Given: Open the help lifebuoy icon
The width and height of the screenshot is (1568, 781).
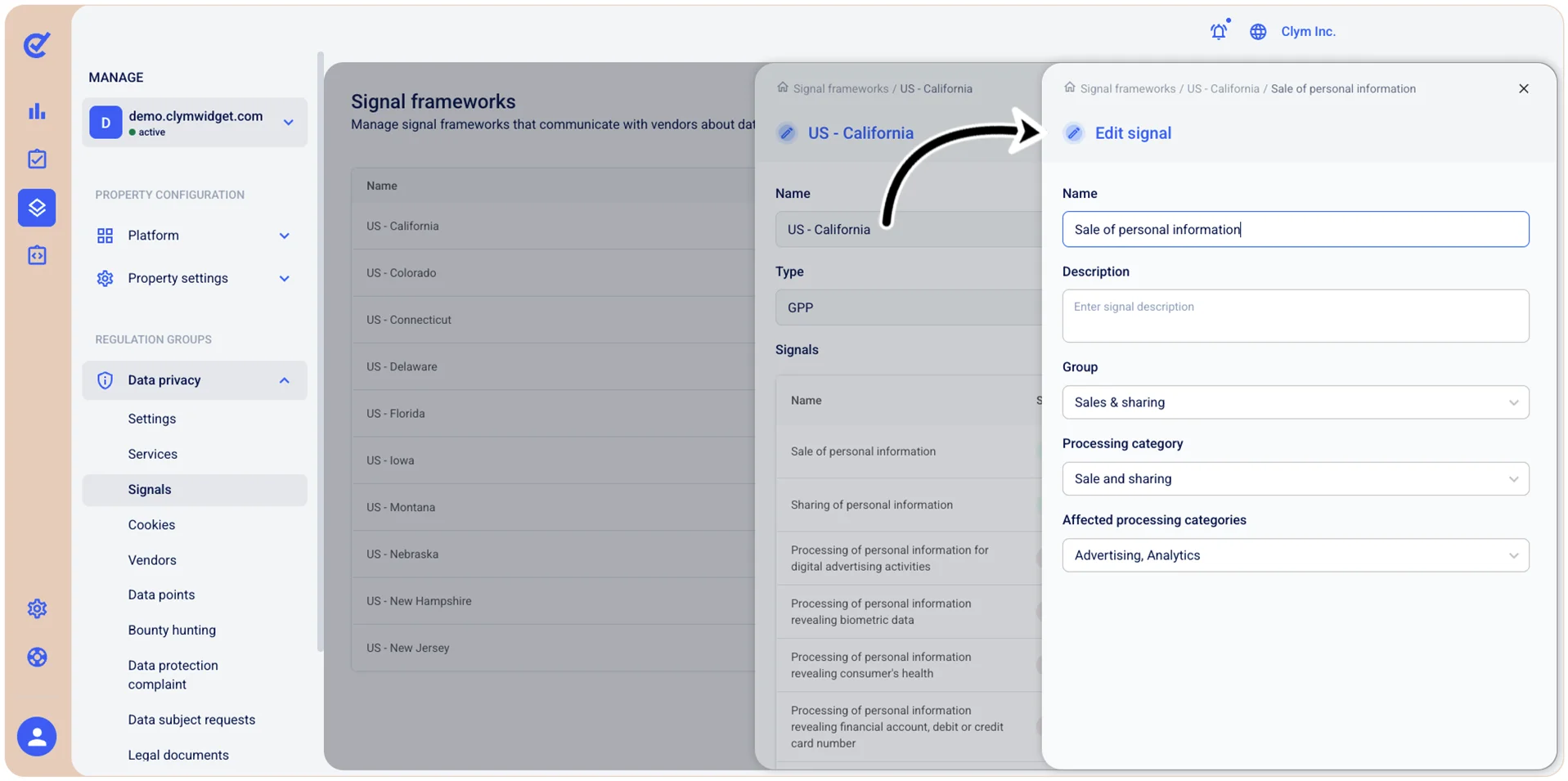Looking at the screenshot, I should 37,657.
